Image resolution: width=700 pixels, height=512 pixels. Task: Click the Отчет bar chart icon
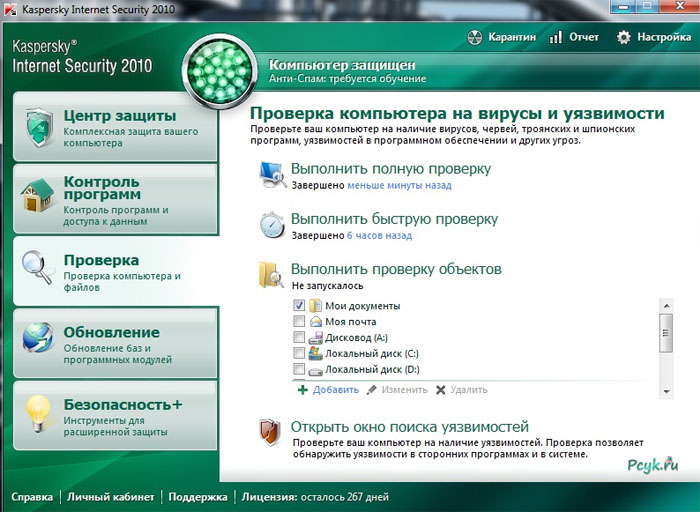pos(555,37)
